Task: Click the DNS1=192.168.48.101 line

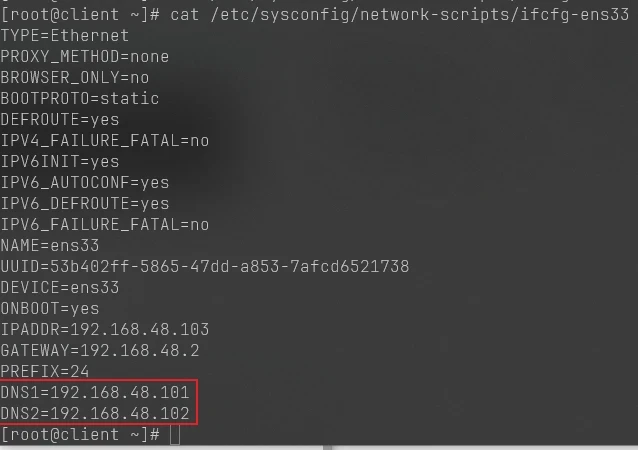Action: tap(94, 392)
